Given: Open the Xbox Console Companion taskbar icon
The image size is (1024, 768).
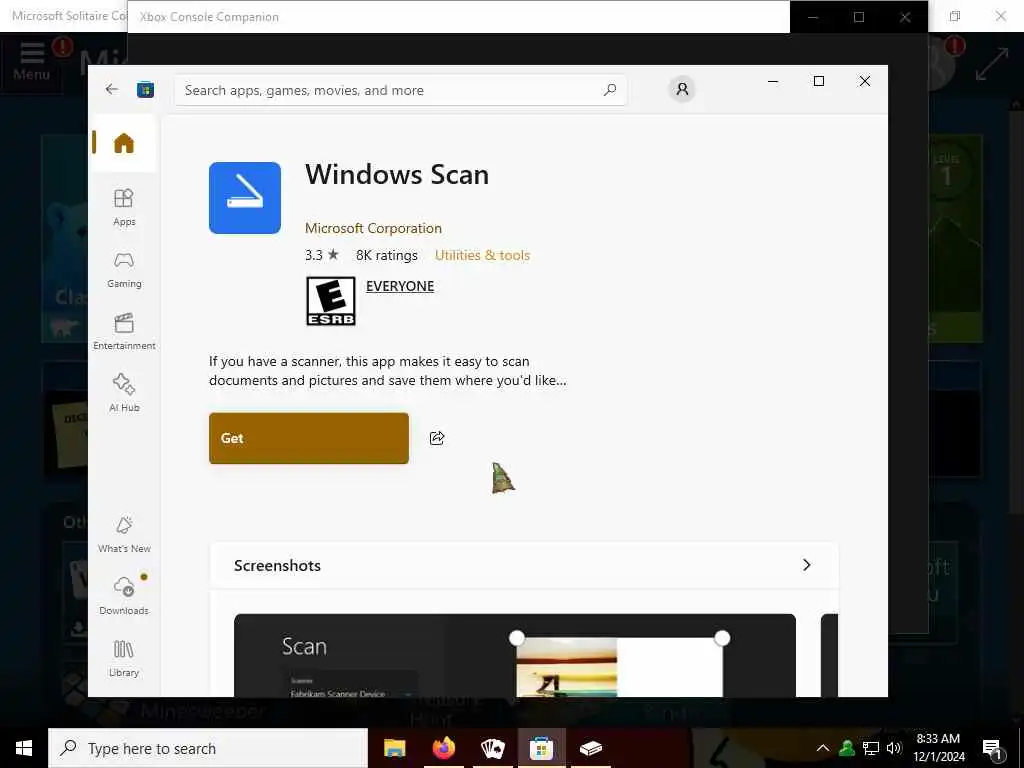Looking at the screenshot, I should pos(590,748).
